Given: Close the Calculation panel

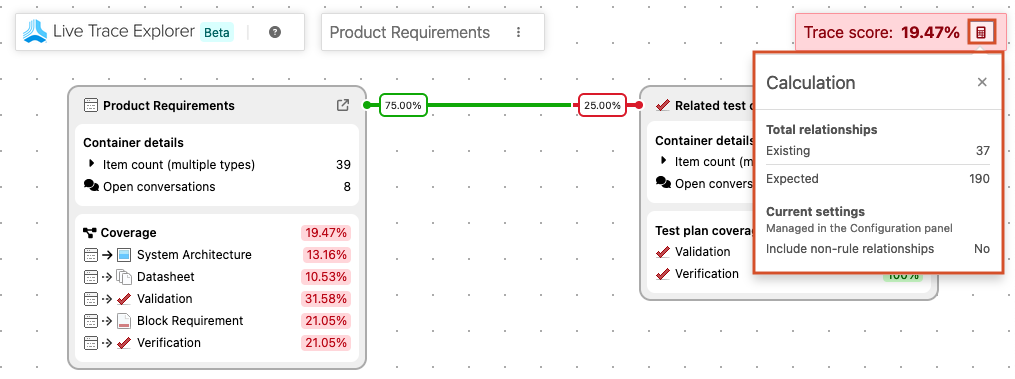Looking at the screenshot, I should [x=982, y=82].
